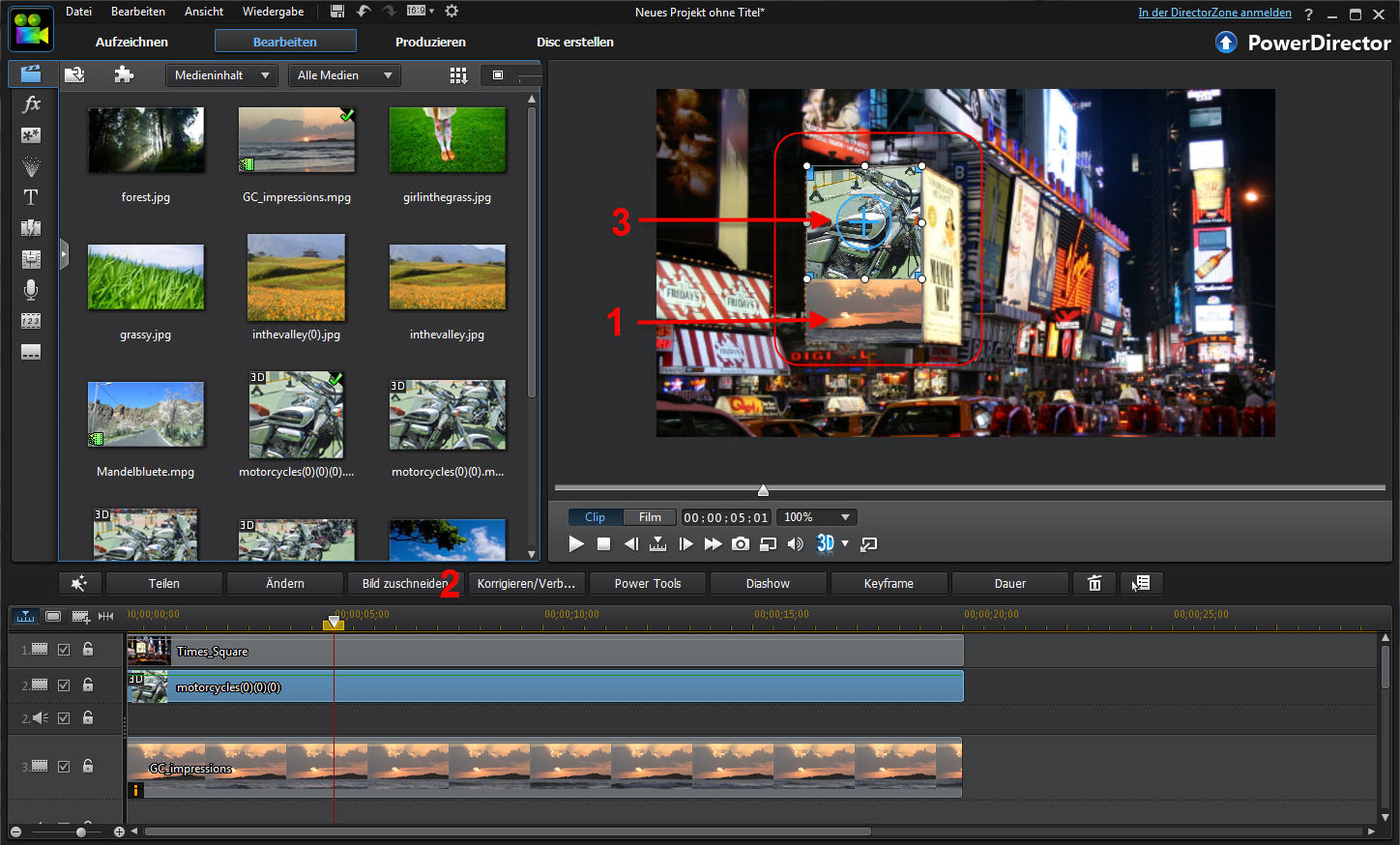Open more timeline functions menu
Viewport: 1400px width, 845px height.
pyautogui.click(x=1142, y=583)
